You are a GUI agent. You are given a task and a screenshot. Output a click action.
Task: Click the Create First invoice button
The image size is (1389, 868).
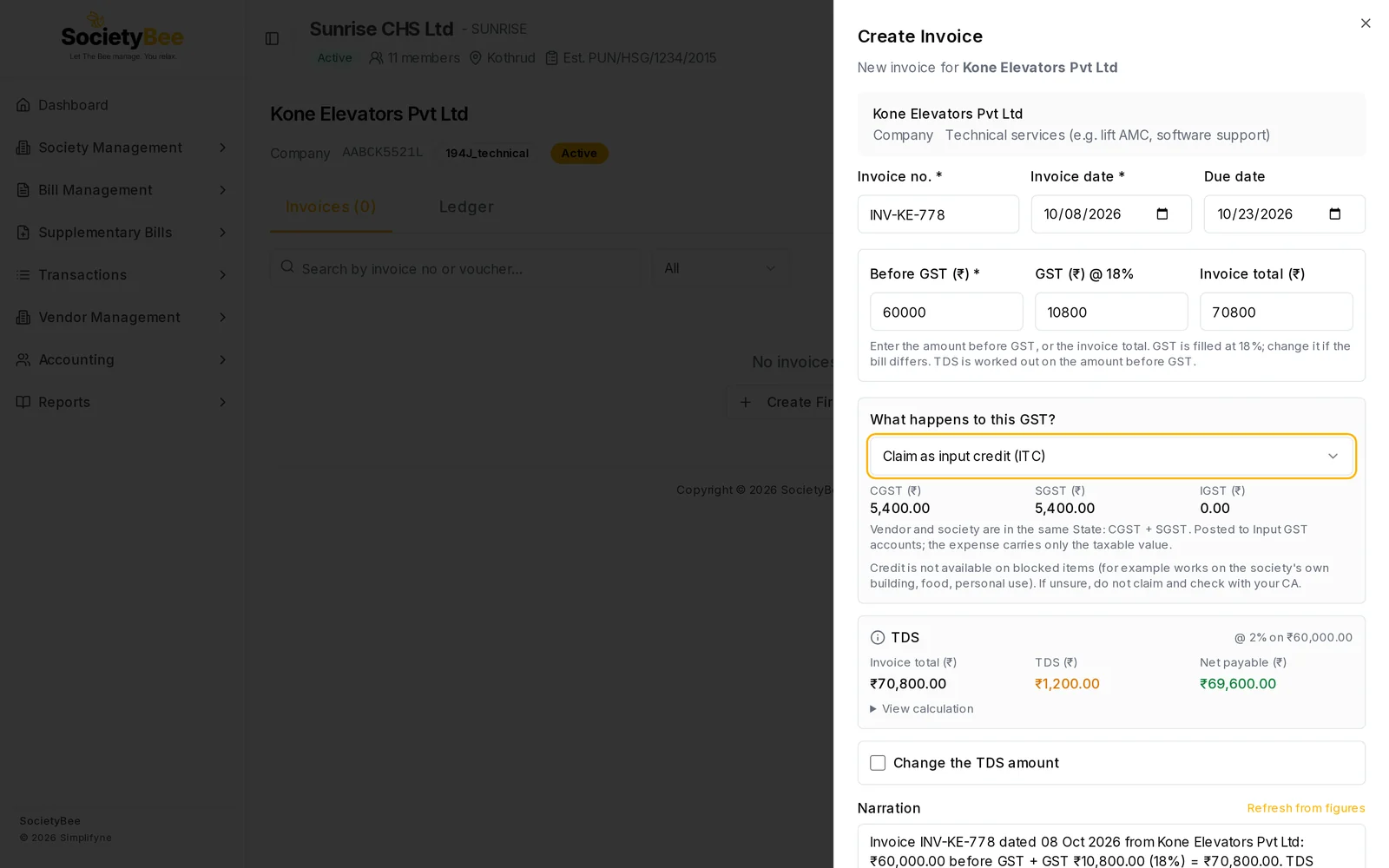780,403
